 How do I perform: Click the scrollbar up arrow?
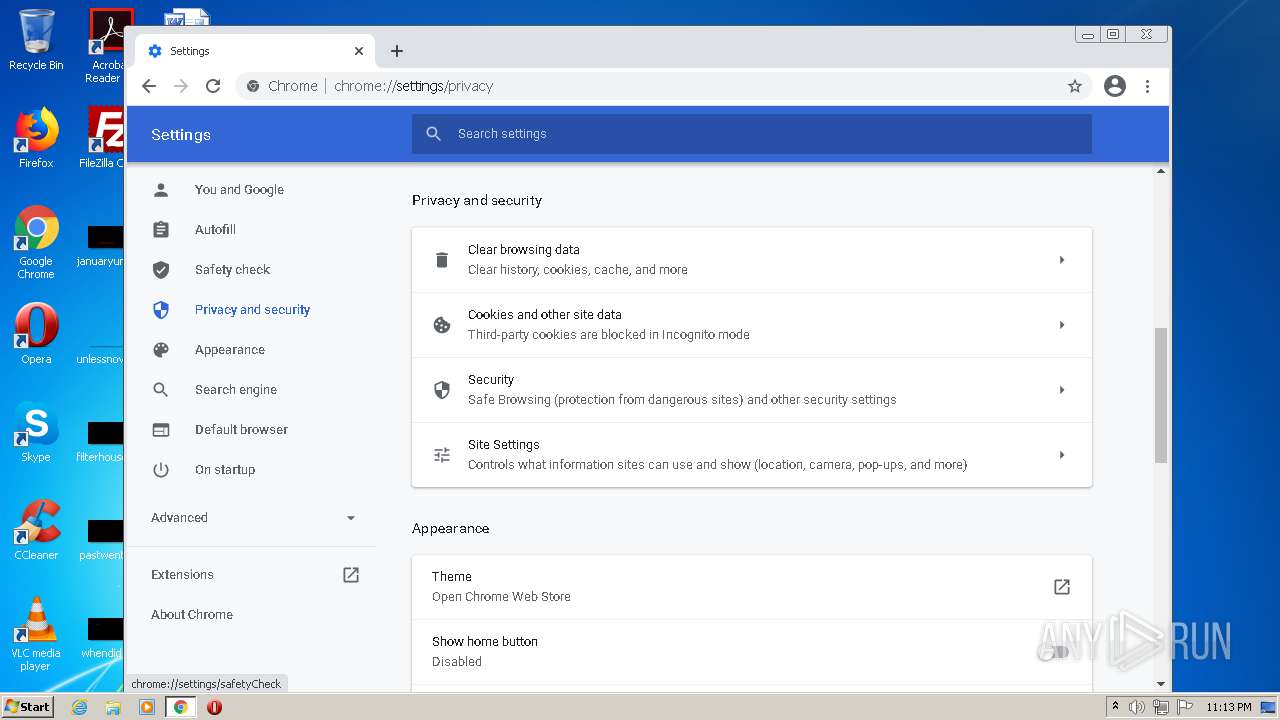[x=1161, y=171]
